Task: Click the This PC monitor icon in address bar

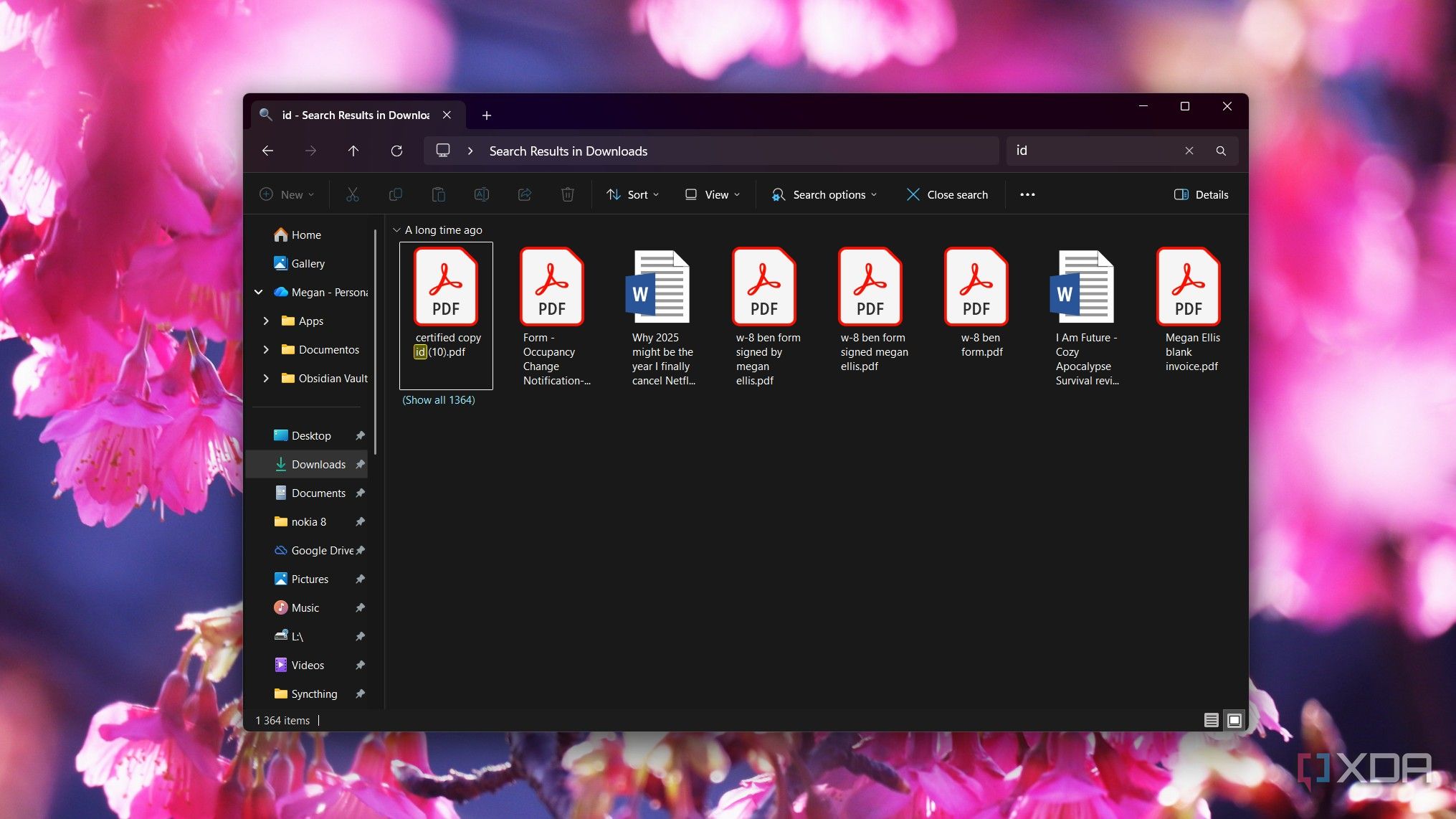Action: [x=443, y=151]
